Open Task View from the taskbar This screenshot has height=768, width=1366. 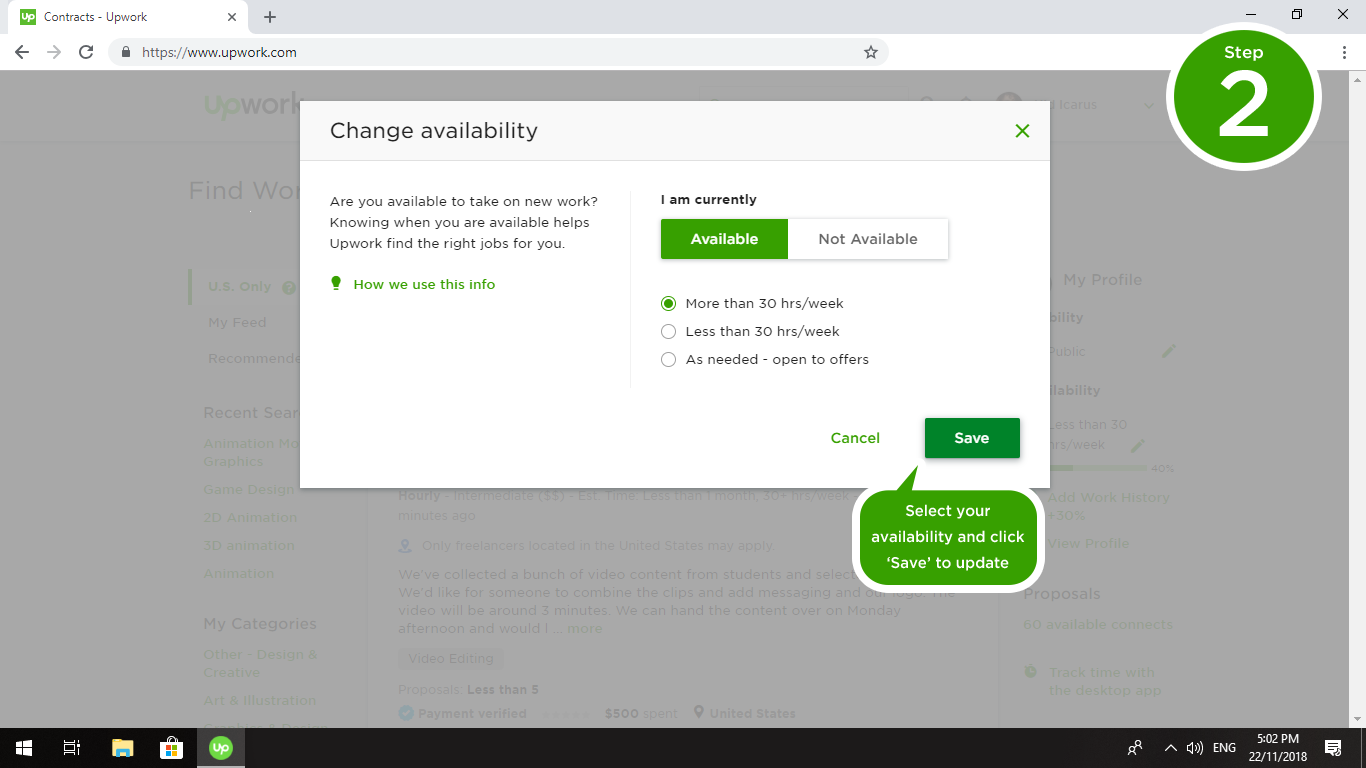click(x=72, y=748)
